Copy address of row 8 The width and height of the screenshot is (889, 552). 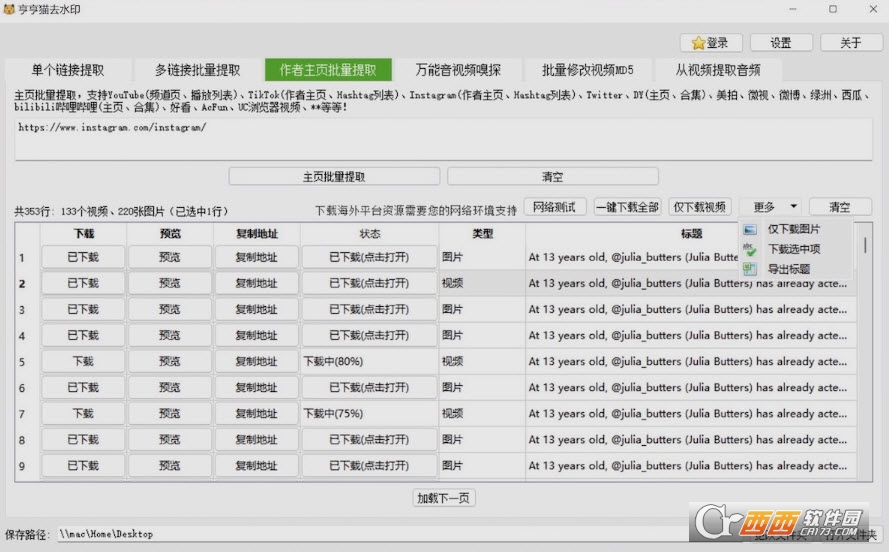tap(256, 440)
